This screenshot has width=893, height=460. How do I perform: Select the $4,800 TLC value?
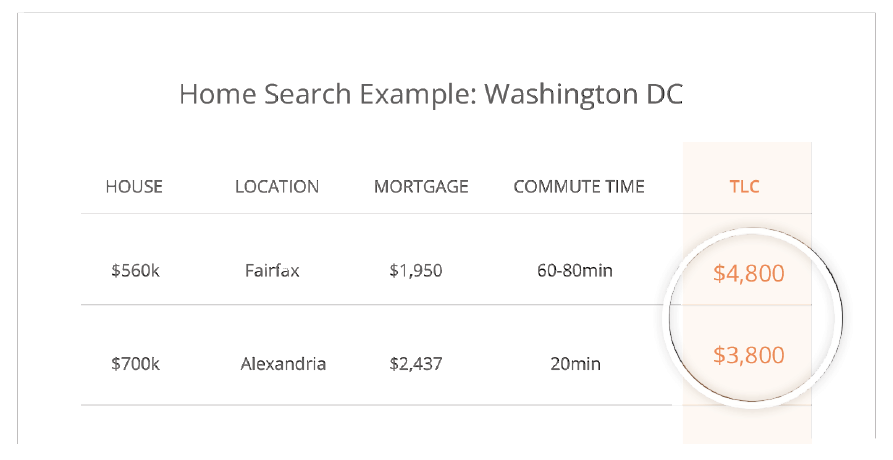[748, 273]
